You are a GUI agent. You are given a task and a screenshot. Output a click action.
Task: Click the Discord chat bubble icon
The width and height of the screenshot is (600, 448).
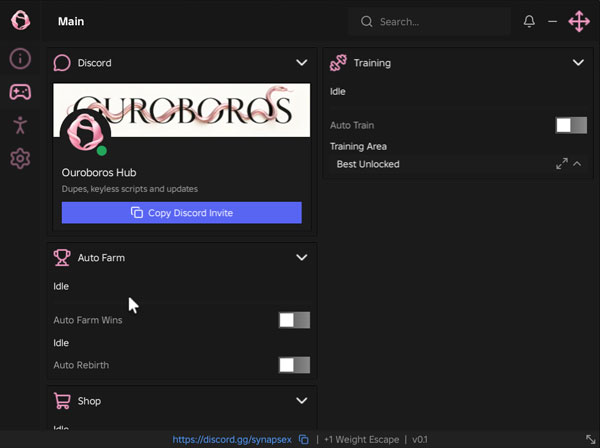[x=62, y=63]
